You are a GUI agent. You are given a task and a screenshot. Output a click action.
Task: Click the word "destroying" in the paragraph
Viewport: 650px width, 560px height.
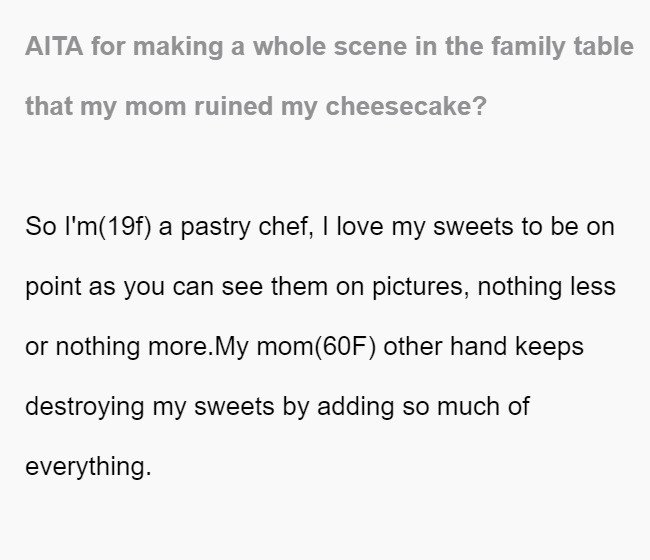[85, 407]
